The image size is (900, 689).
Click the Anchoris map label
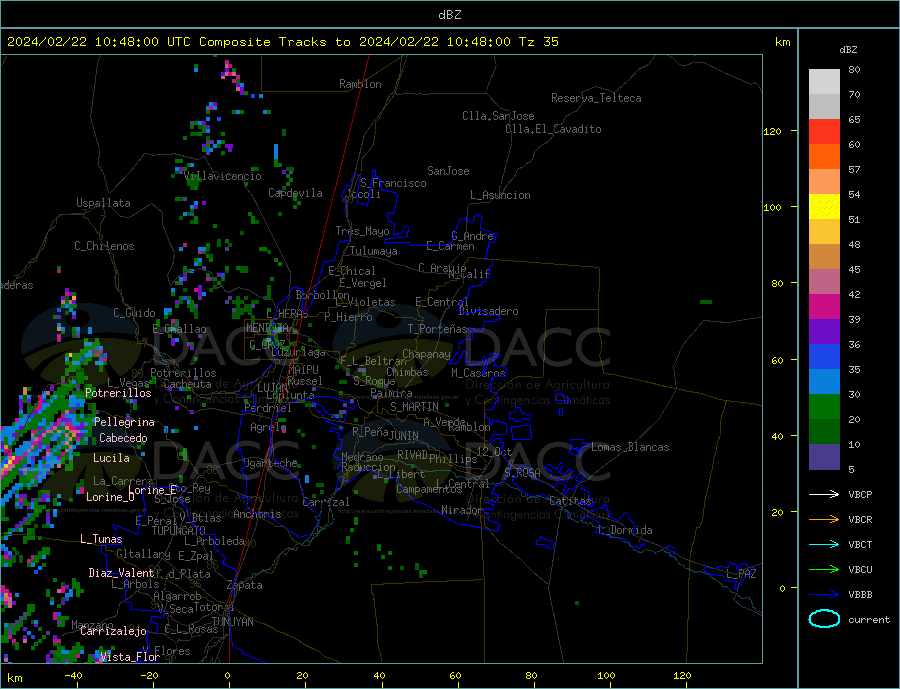click(257, 514)
